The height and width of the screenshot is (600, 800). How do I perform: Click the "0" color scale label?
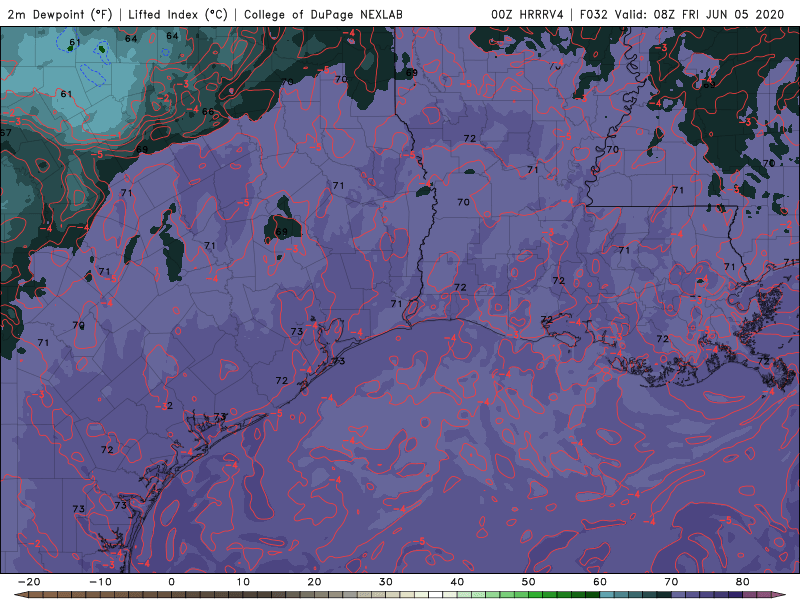pyautogui.click(x=171, y=582)
